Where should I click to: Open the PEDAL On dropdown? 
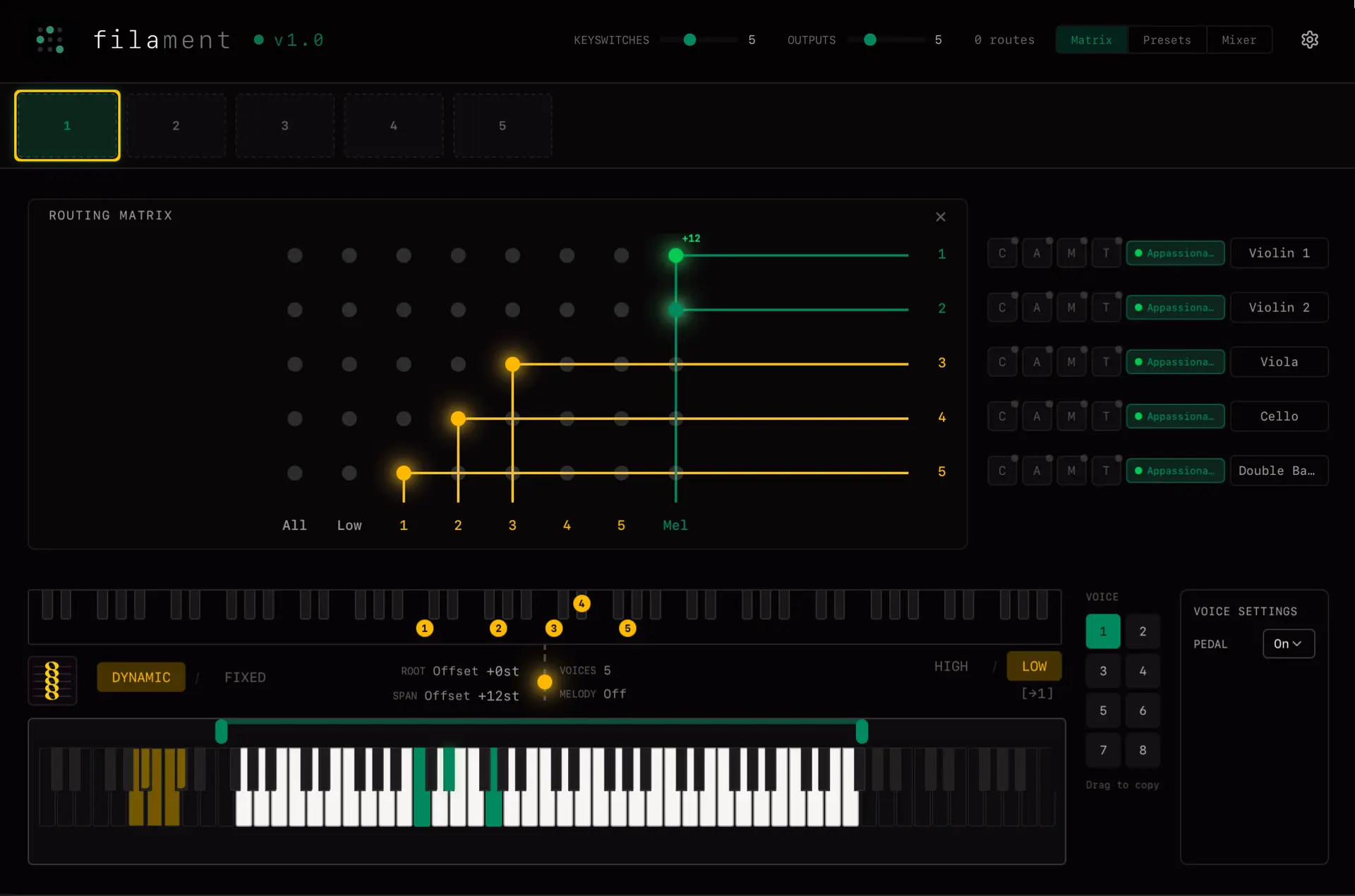[1288, 643]
